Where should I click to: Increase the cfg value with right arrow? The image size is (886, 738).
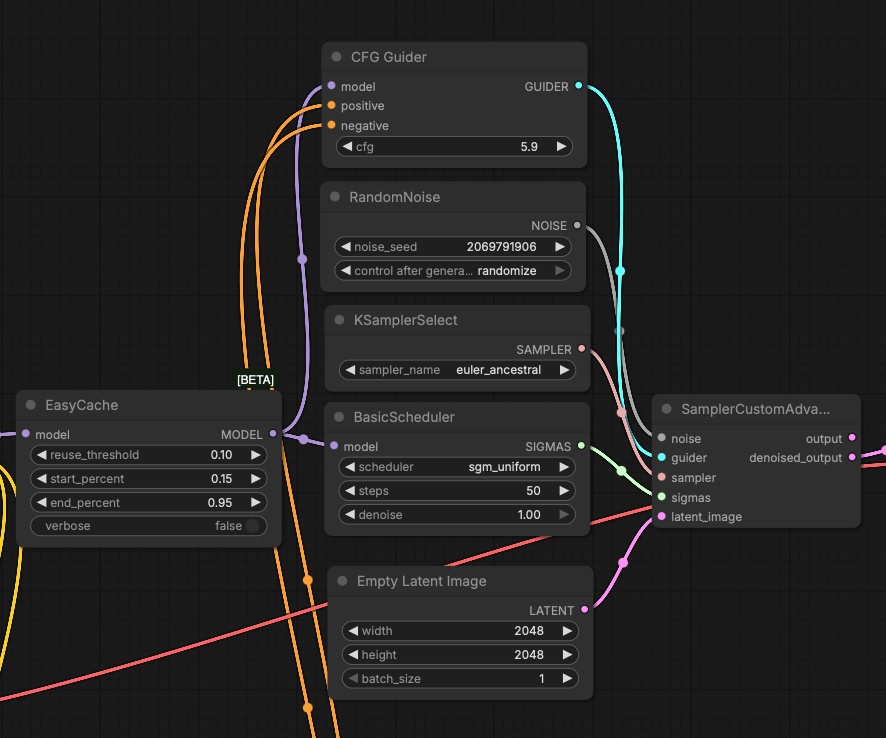coord(561,146)
